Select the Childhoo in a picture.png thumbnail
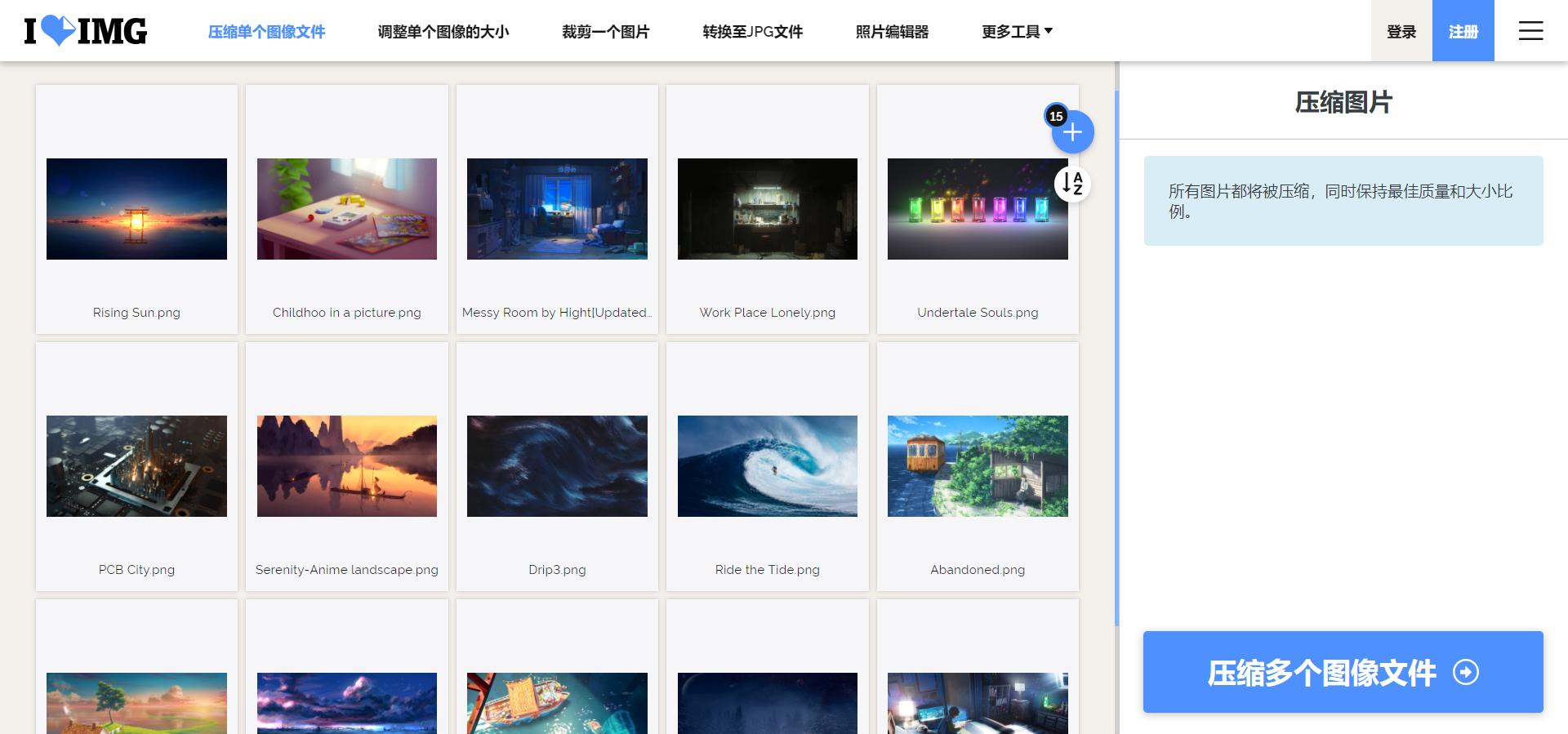This screenshot has height=734, width=1568. (347, 209)
